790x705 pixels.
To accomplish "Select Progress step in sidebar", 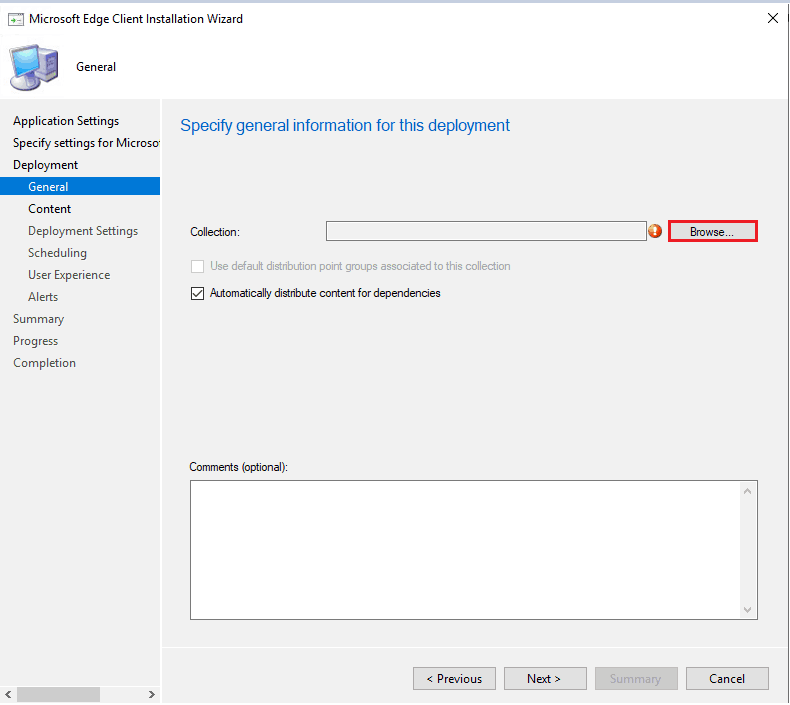I will [x=35, y=341].
